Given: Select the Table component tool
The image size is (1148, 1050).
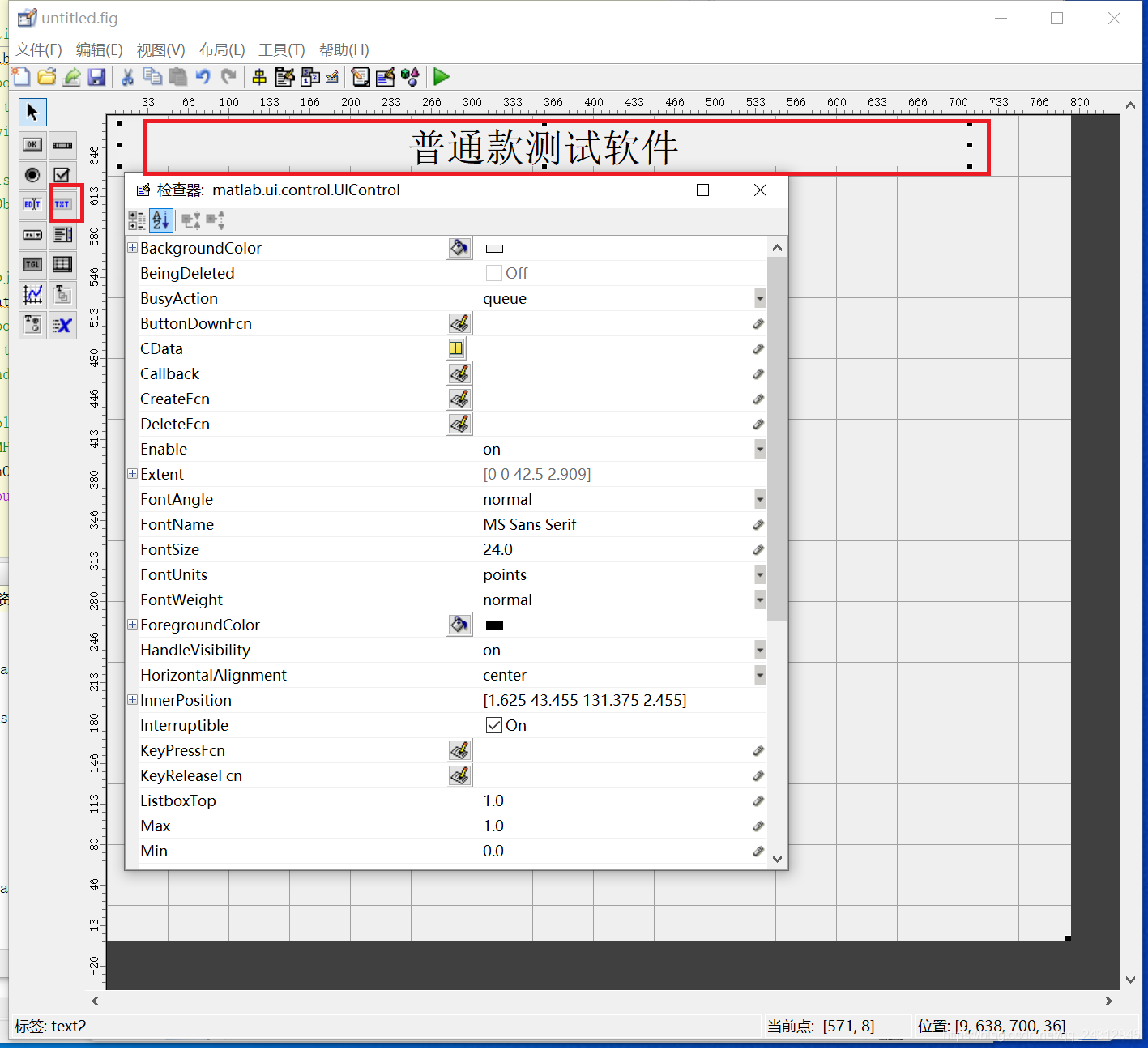Looking at the screenshot, I should coord(62,265).
